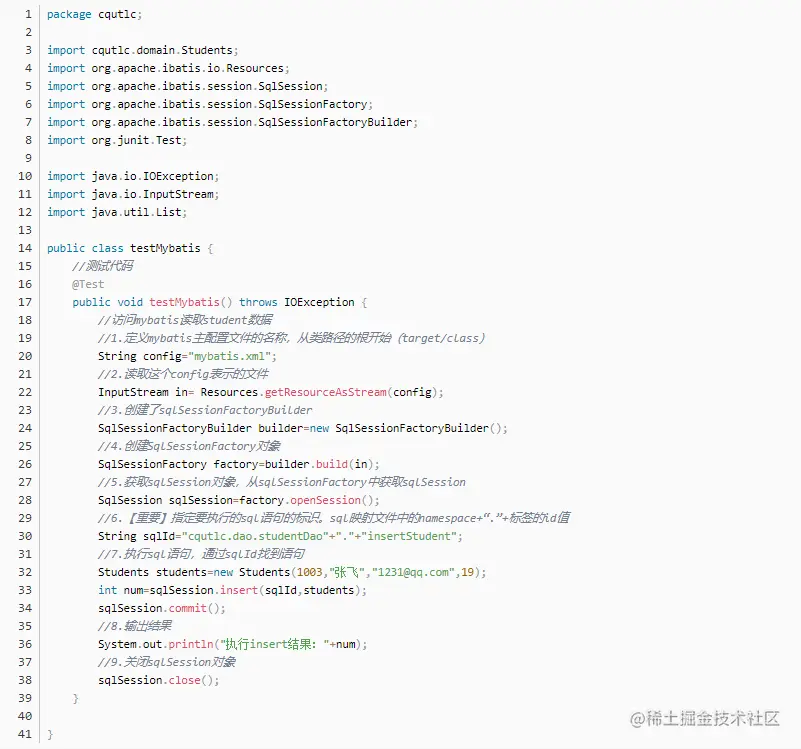Click line number 14 in the gutter
Viewport: 801px width, 749px height.
pos(25,248)
